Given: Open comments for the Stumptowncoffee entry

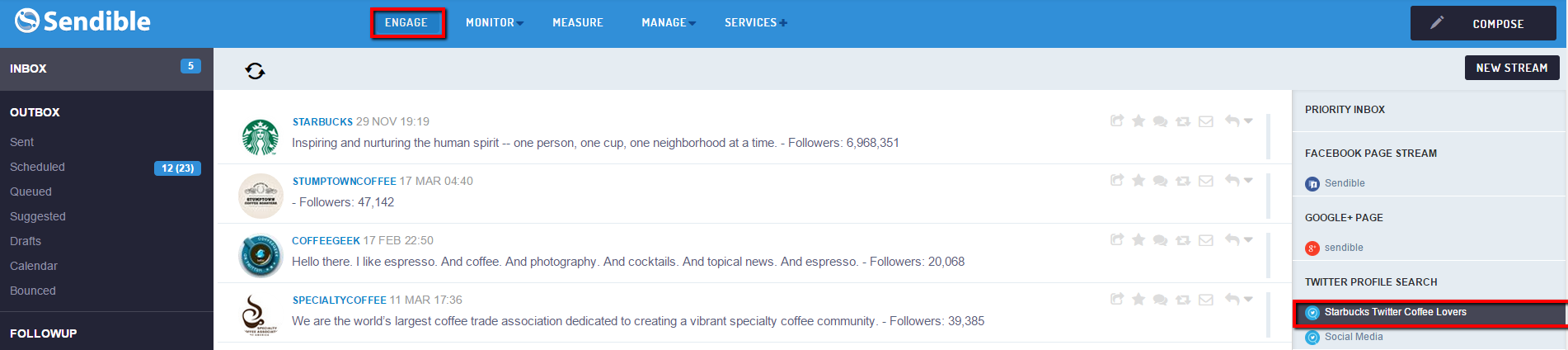Looking at the screenshot, I should pyautogui.click(x=1160, y=181).
